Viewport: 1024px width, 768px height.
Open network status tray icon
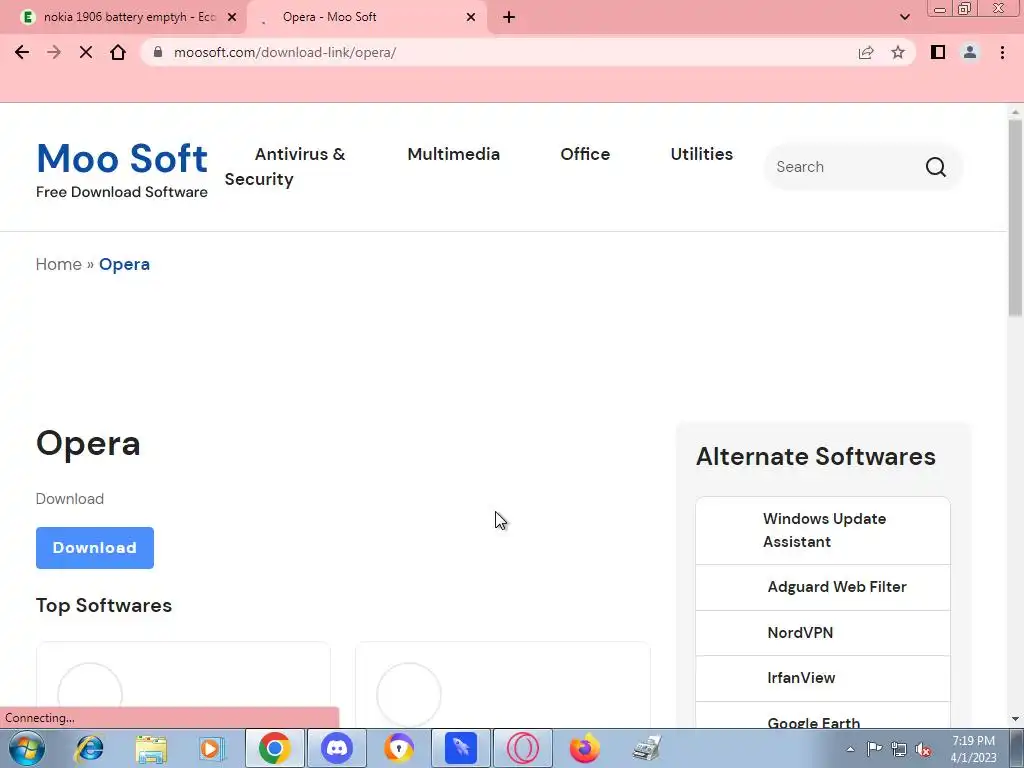(x=899, y=749)
